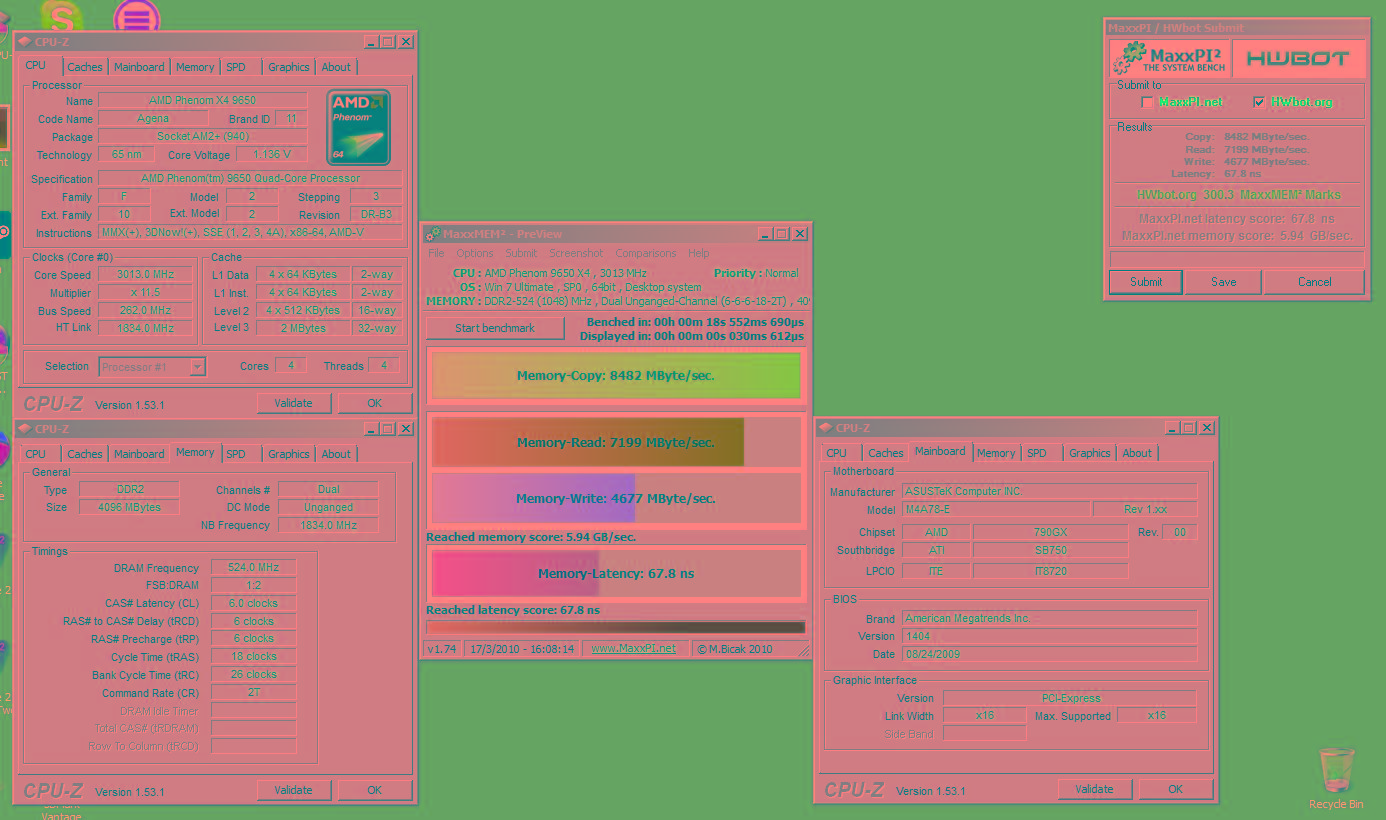1386x820 pixels.
Task: Click the pink Memory-Latency result bar
Action: [x=616, y=574]
